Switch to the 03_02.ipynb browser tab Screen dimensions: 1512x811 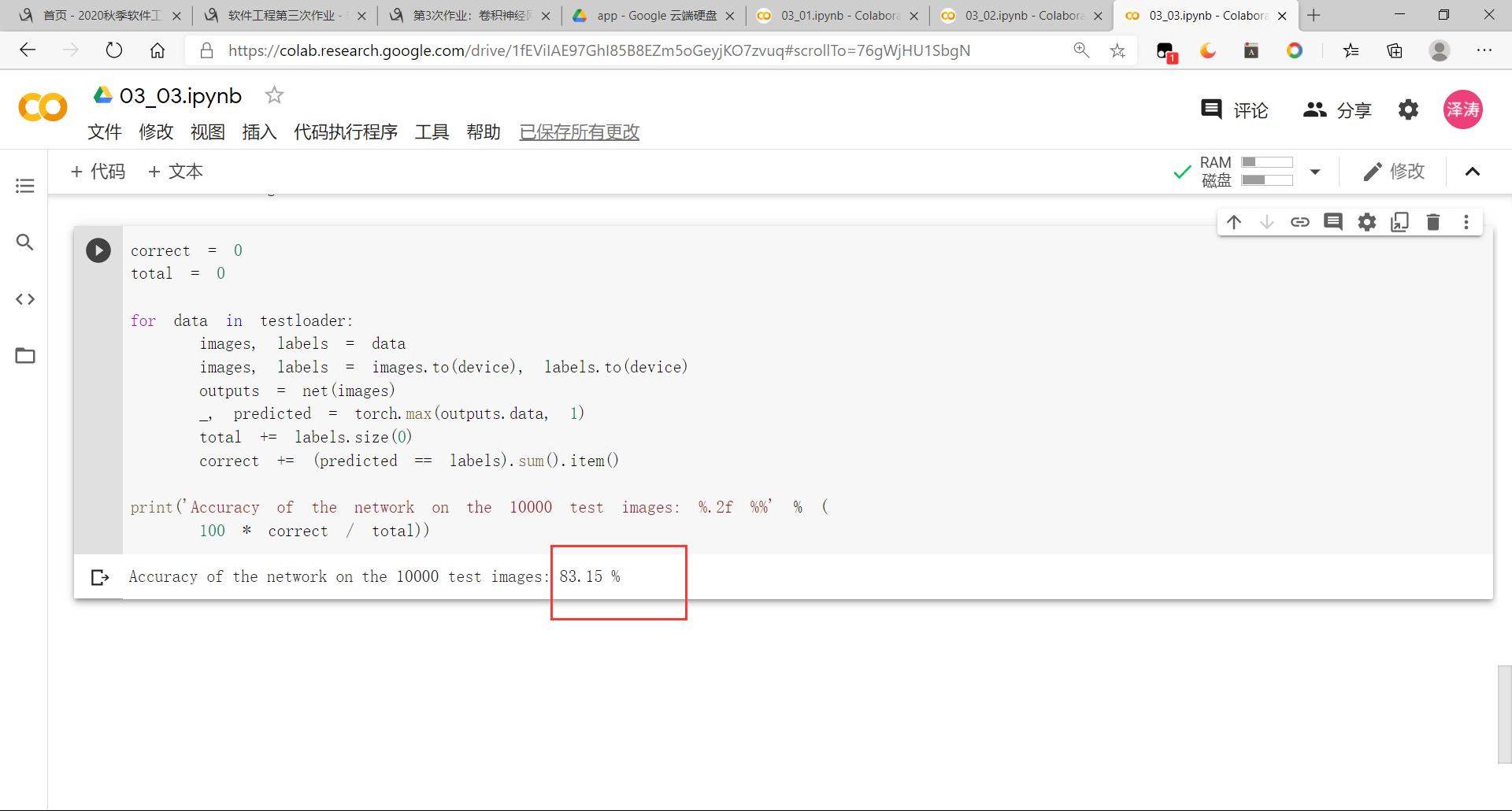(1021, 16)
